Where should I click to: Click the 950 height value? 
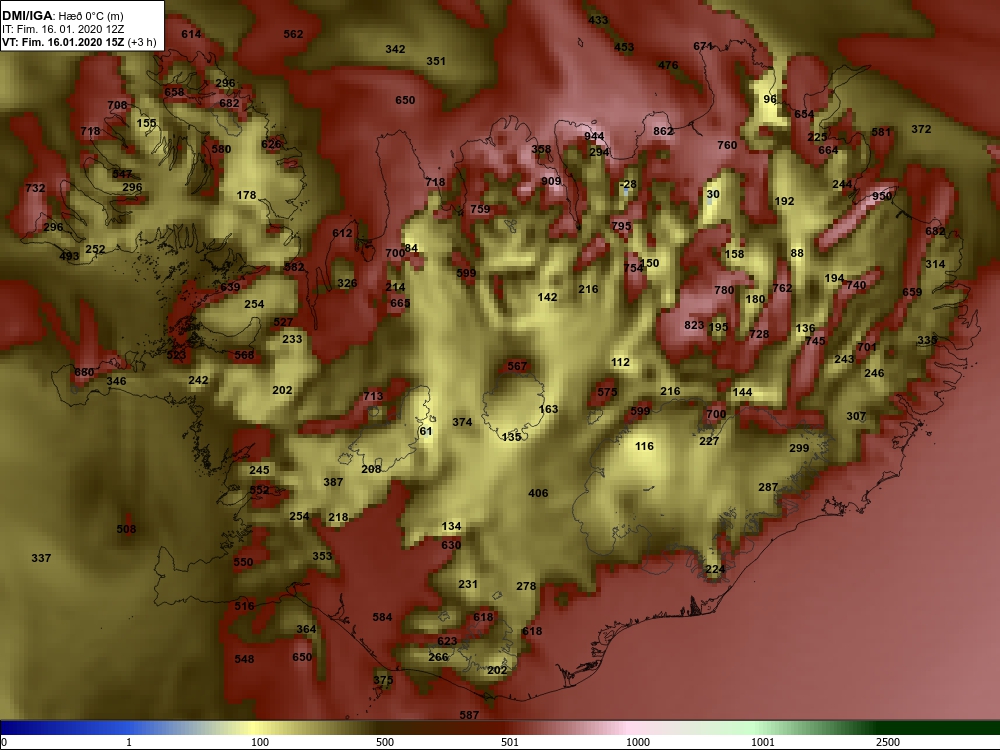click(x=882, y=196)
